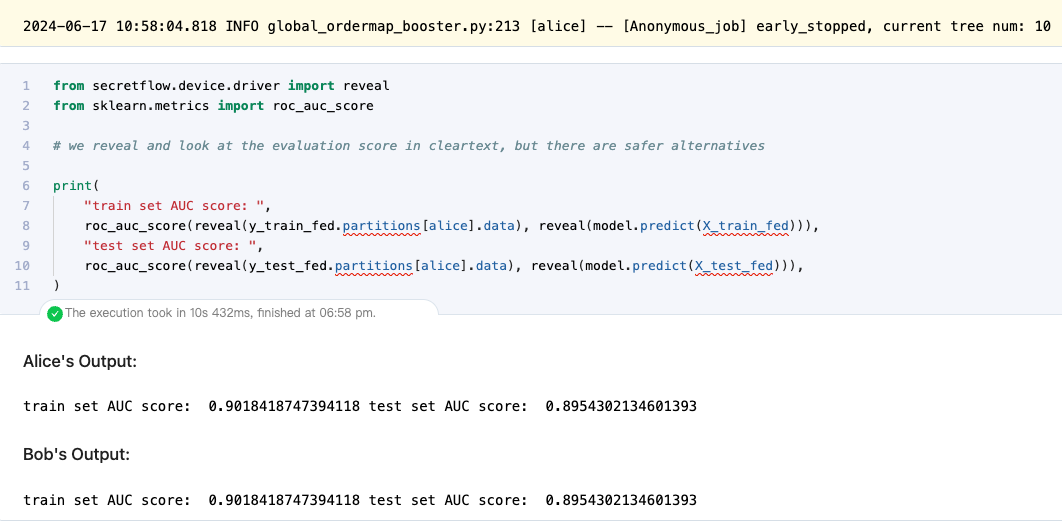This screenshot has height=521, width=1062.
Task: Click the execution took 10s 432ms status text
Action: click(x=220, y=314)
